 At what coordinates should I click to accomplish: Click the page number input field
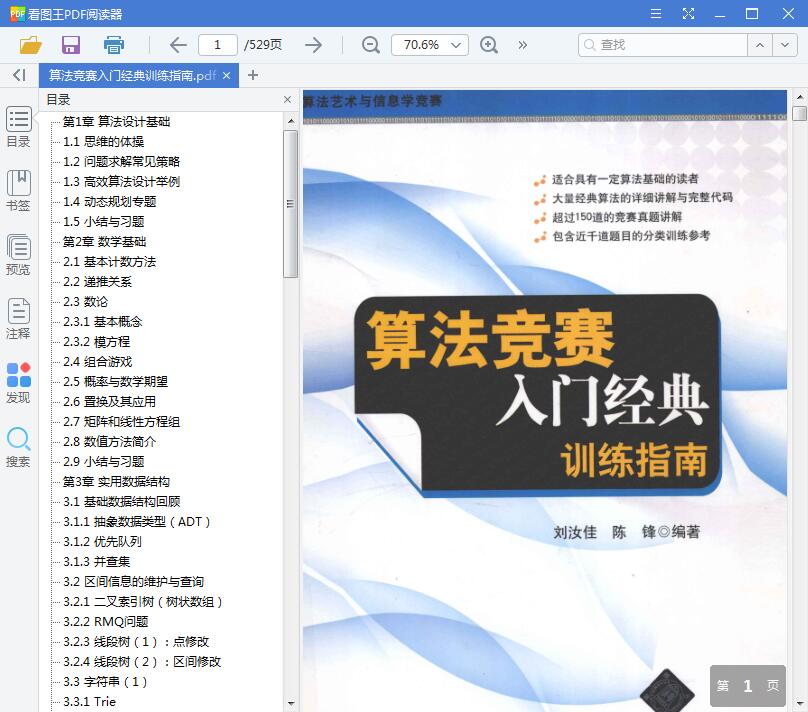click(x=217, y=45)
